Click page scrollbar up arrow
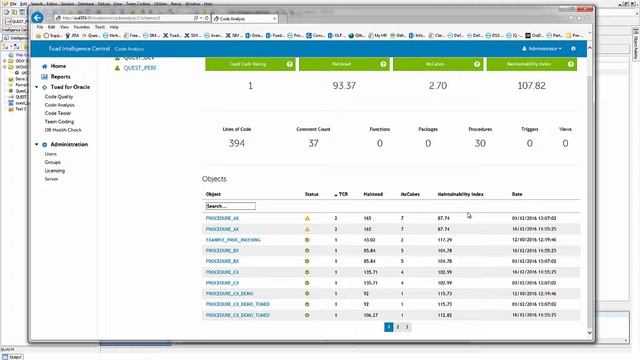Viewport: 640px width, 360px height. (589, 48)
